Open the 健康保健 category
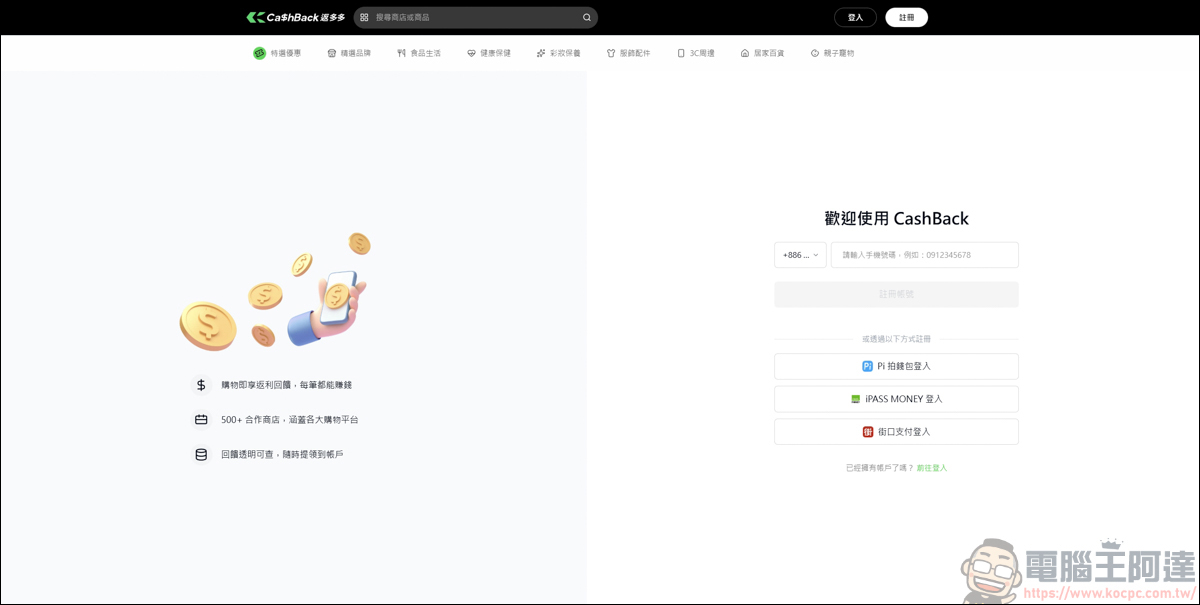1200x605 pixels. click(489, 53)
